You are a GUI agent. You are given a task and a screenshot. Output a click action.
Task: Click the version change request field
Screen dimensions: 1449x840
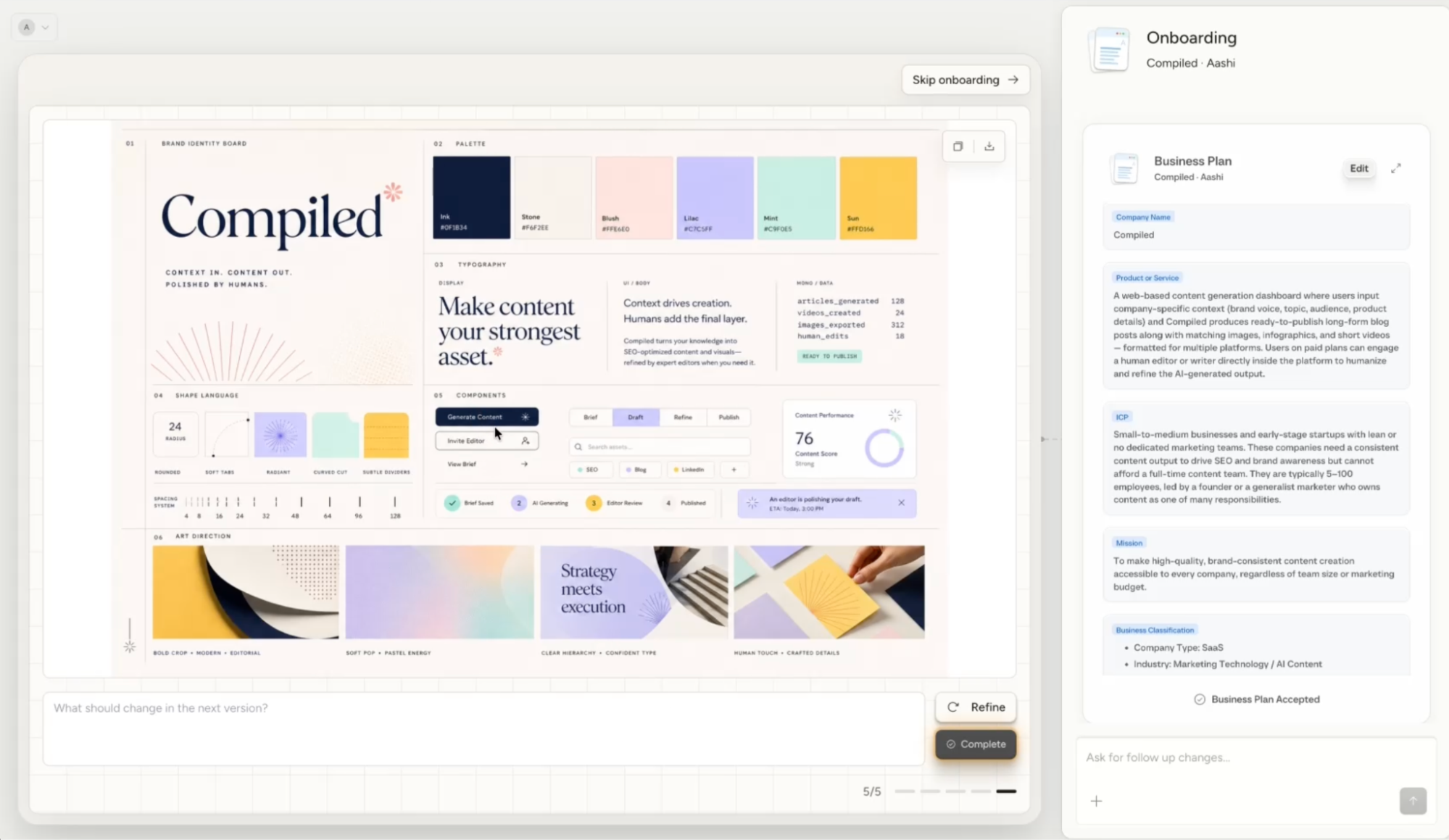click(483, 728)
